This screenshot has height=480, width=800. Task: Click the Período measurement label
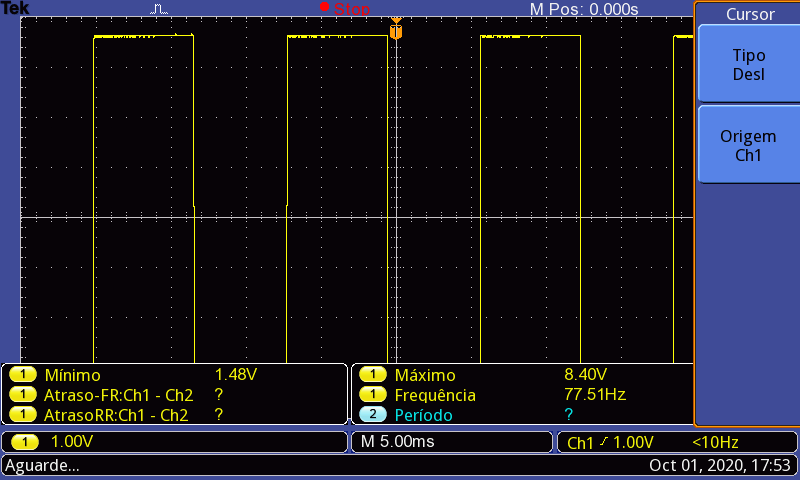(423, 415)
